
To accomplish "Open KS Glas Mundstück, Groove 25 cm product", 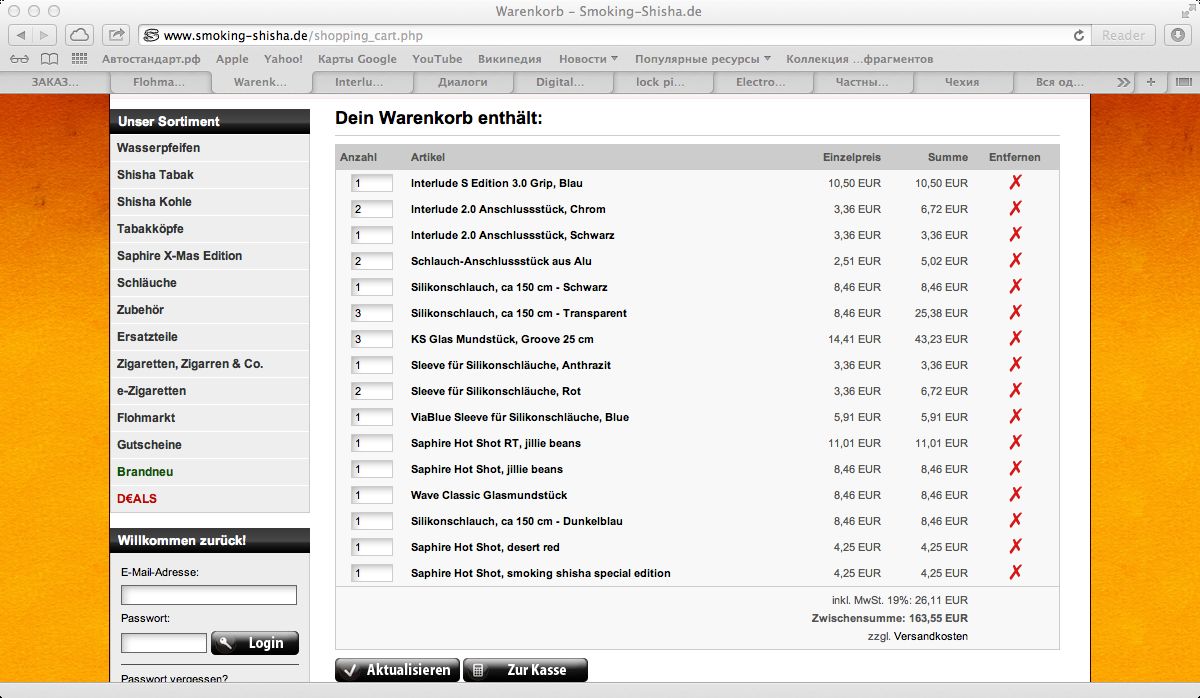I will 502,339.
